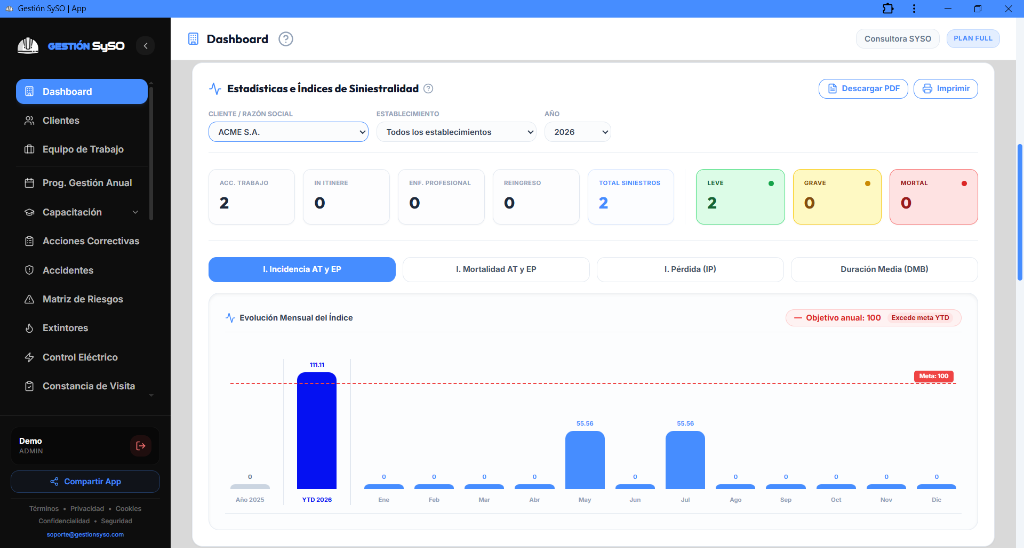
Task: Select the I. Incidencia AT y EP tab
Action: (302, 269)
